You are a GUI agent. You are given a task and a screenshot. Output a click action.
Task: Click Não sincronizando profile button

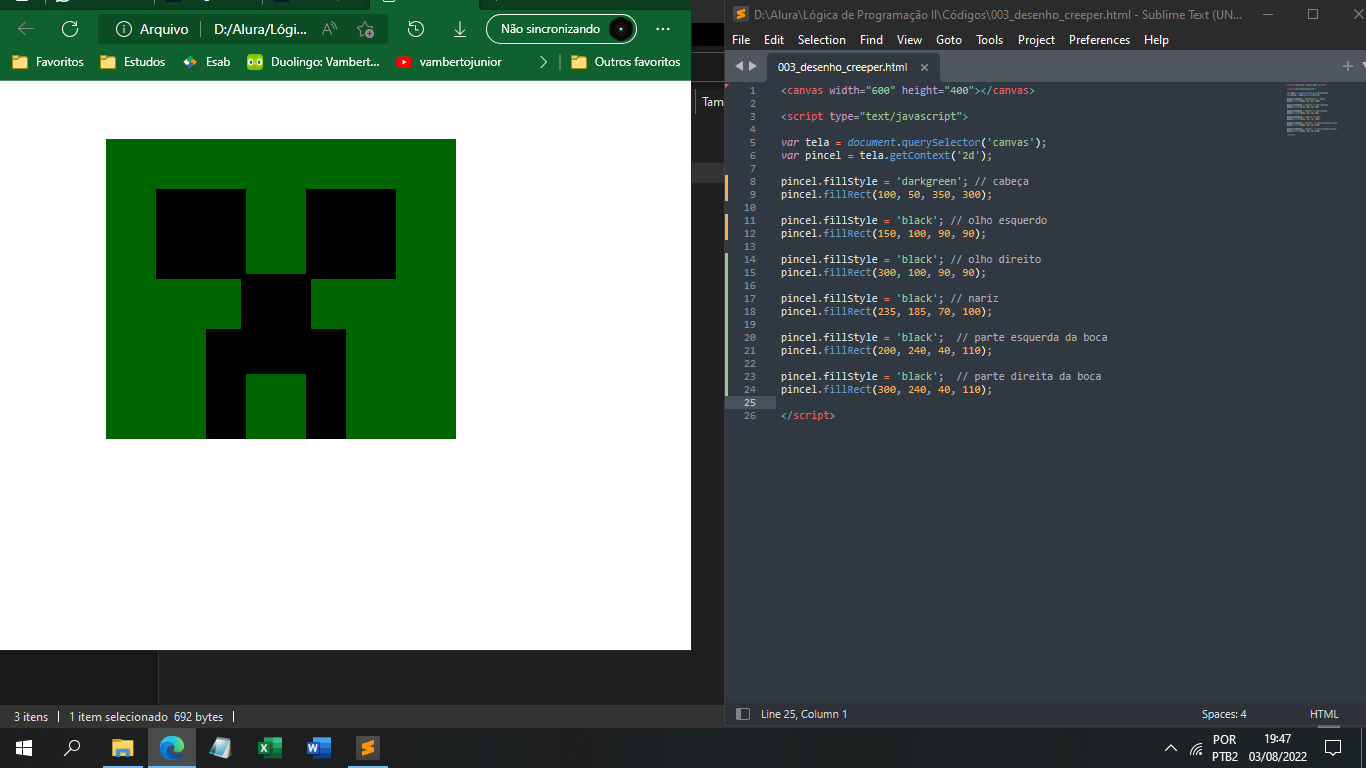[x=562, y=29]
